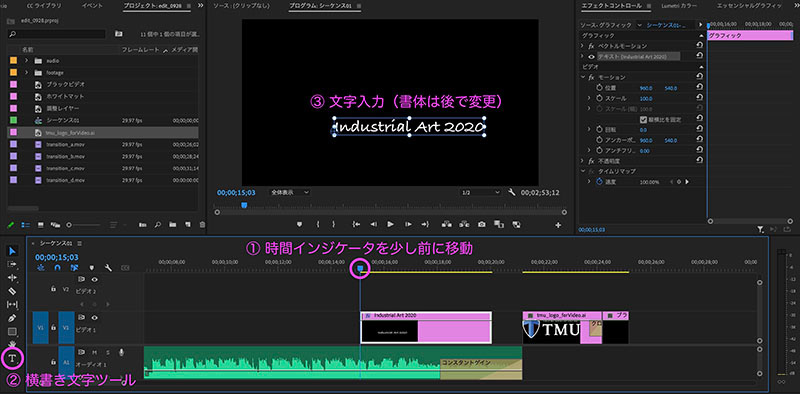Mark Out point in program monitor
The height and width of the screenshot is (394, 800).
tap(334, 224)
